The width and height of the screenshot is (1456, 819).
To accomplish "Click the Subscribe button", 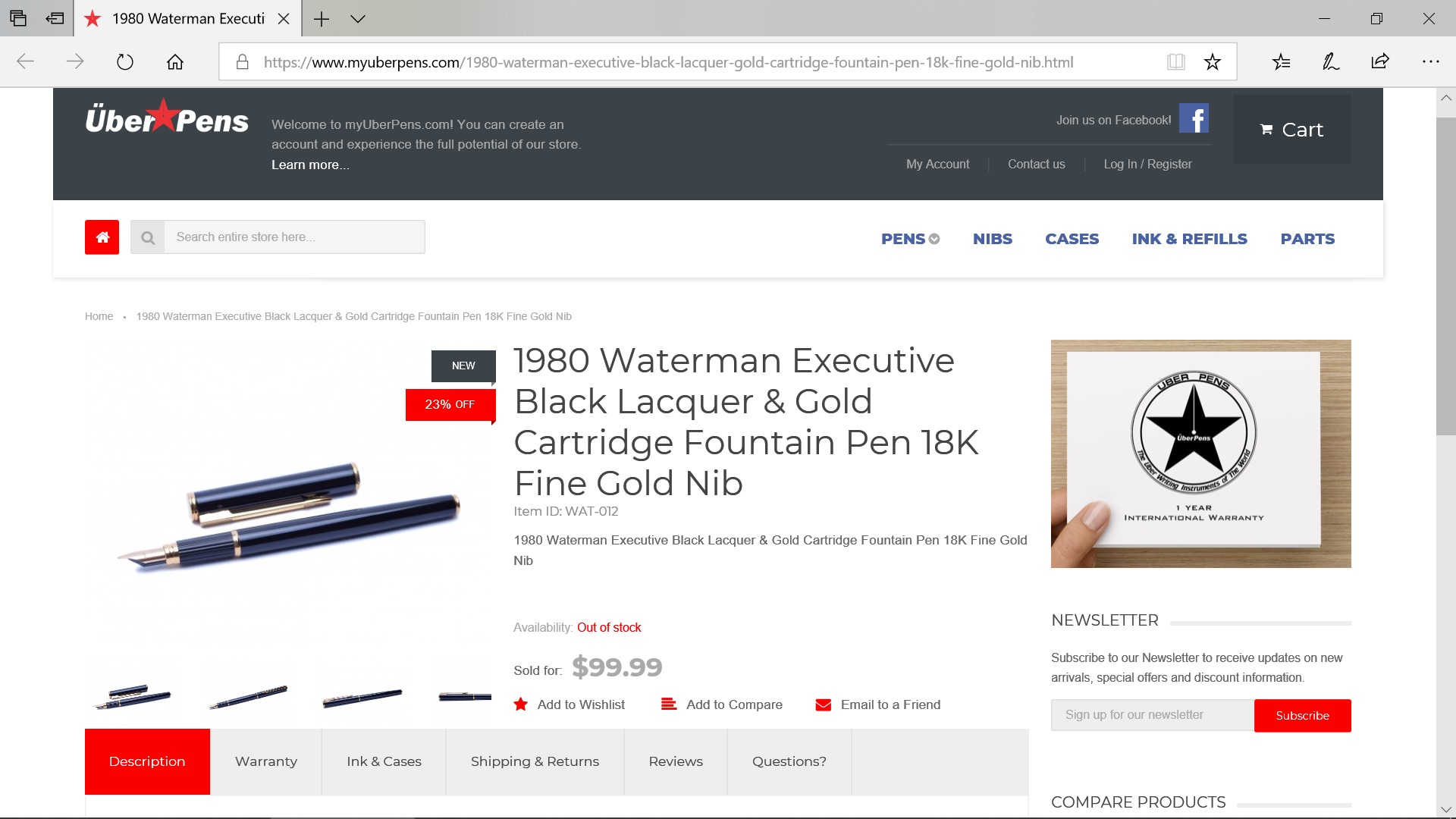I will click(1302, 716).
